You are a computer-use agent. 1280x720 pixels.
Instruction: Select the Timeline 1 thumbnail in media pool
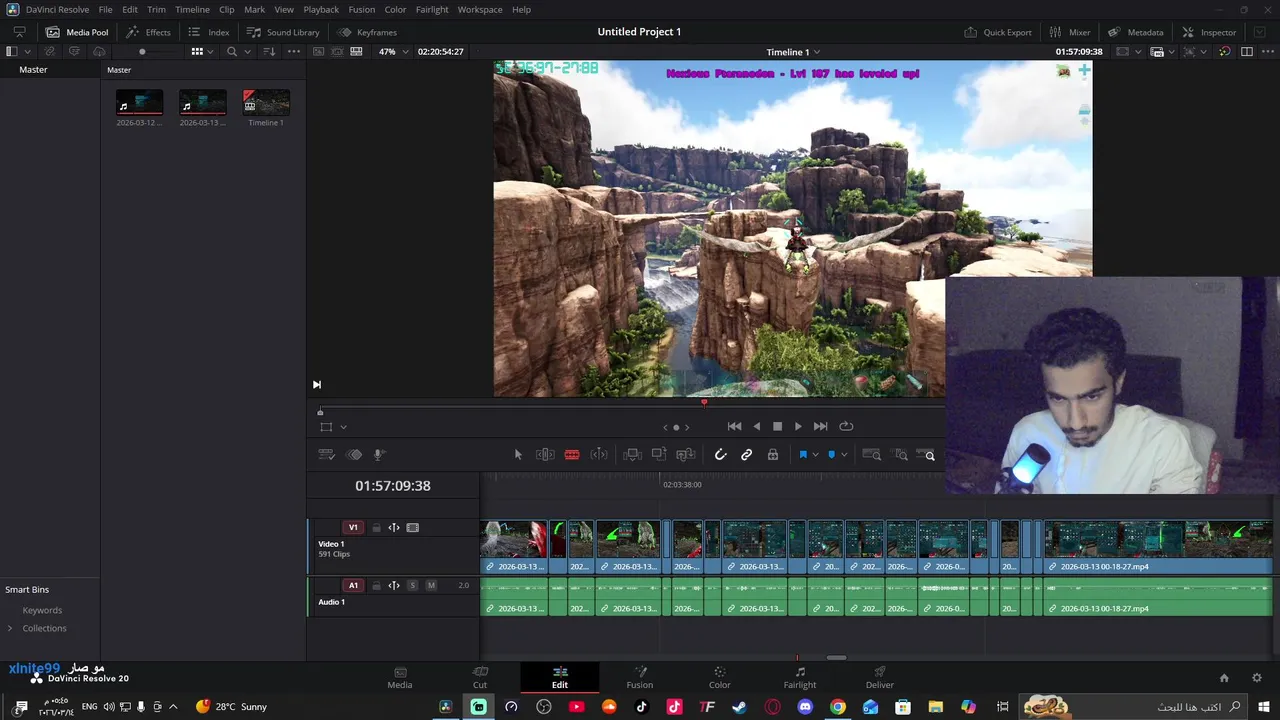point(266,102)
